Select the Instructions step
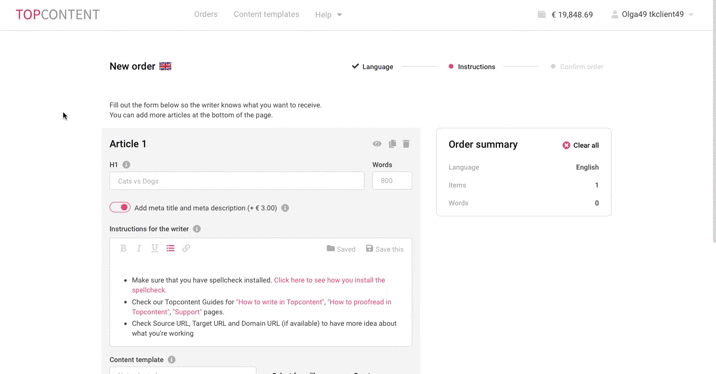This screenshot has height=374, width=716. [x=472, y=67]
